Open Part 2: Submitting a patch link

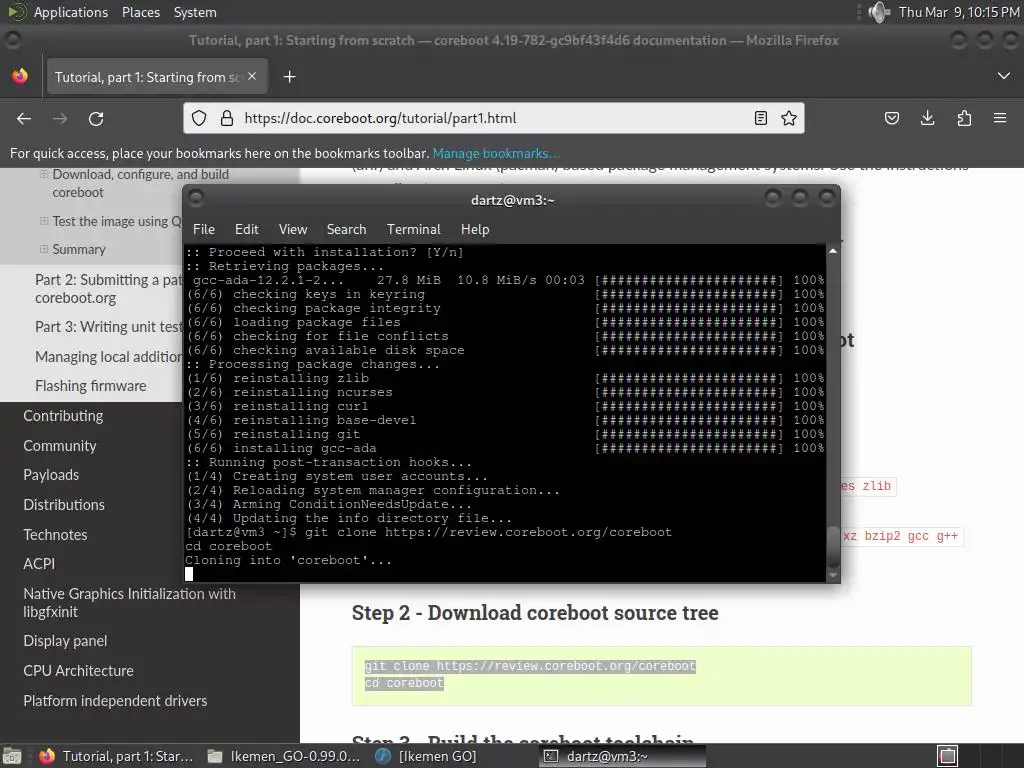pos(108,289)
